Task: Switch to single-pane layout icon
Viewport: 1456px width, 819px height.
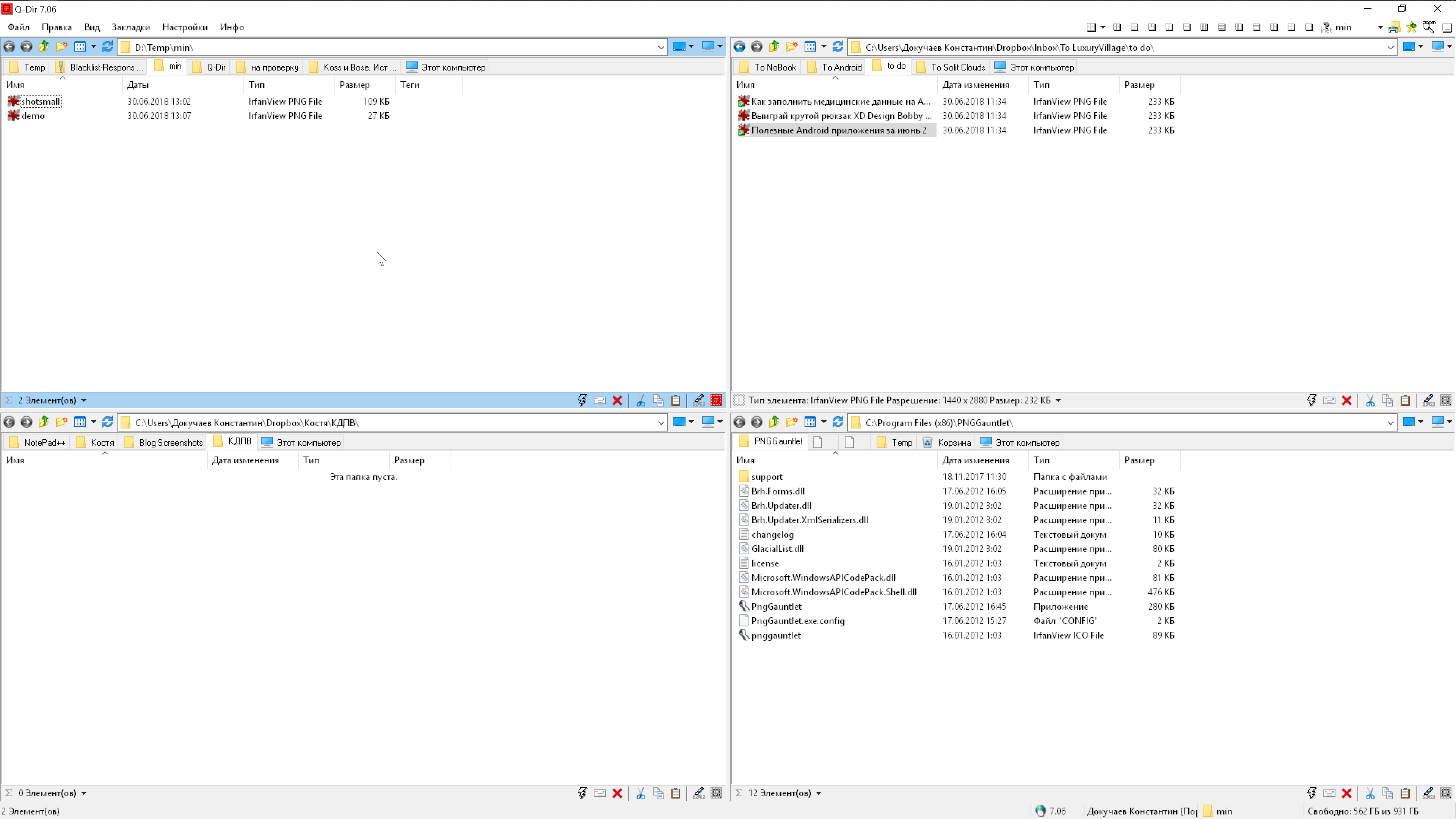Action: pos(1309,27)
